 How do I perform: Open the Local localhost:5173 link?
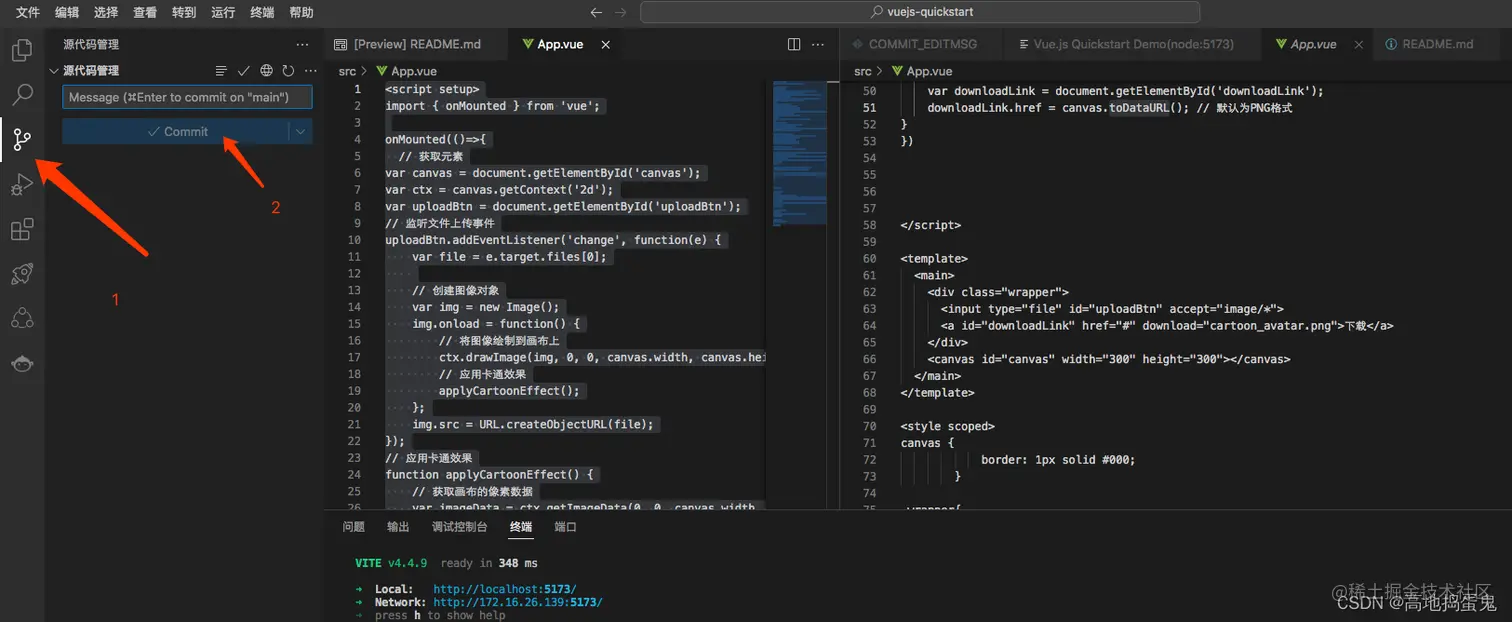[x=505, y=589]
